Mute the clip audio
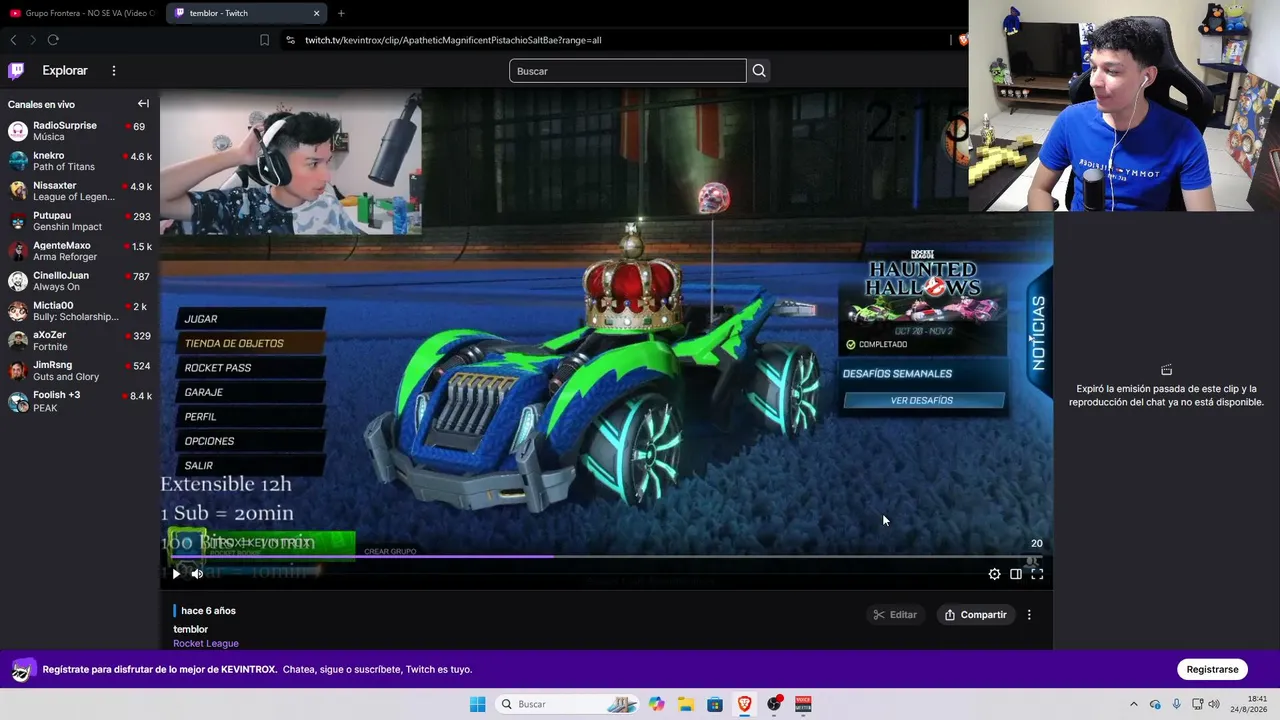Image resolution: width=1280 pixels, height=720 pixels. click(197, 574)
